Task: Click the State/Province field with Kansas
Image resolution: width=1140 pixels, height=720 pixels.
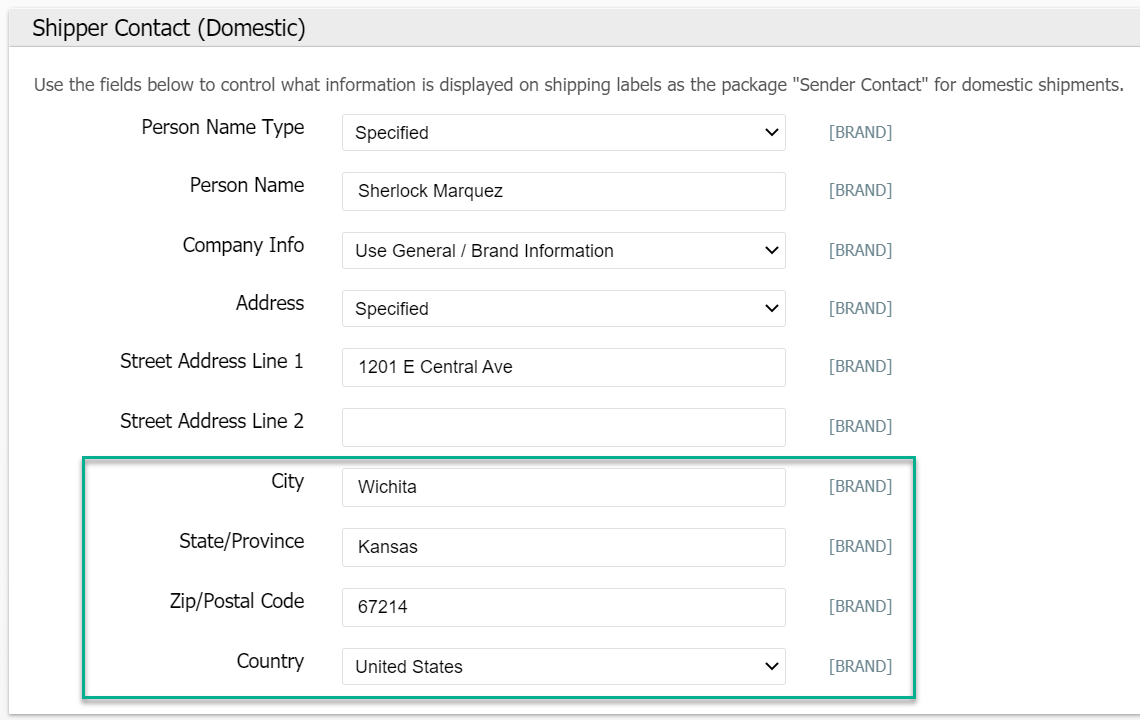Action: 563,547
